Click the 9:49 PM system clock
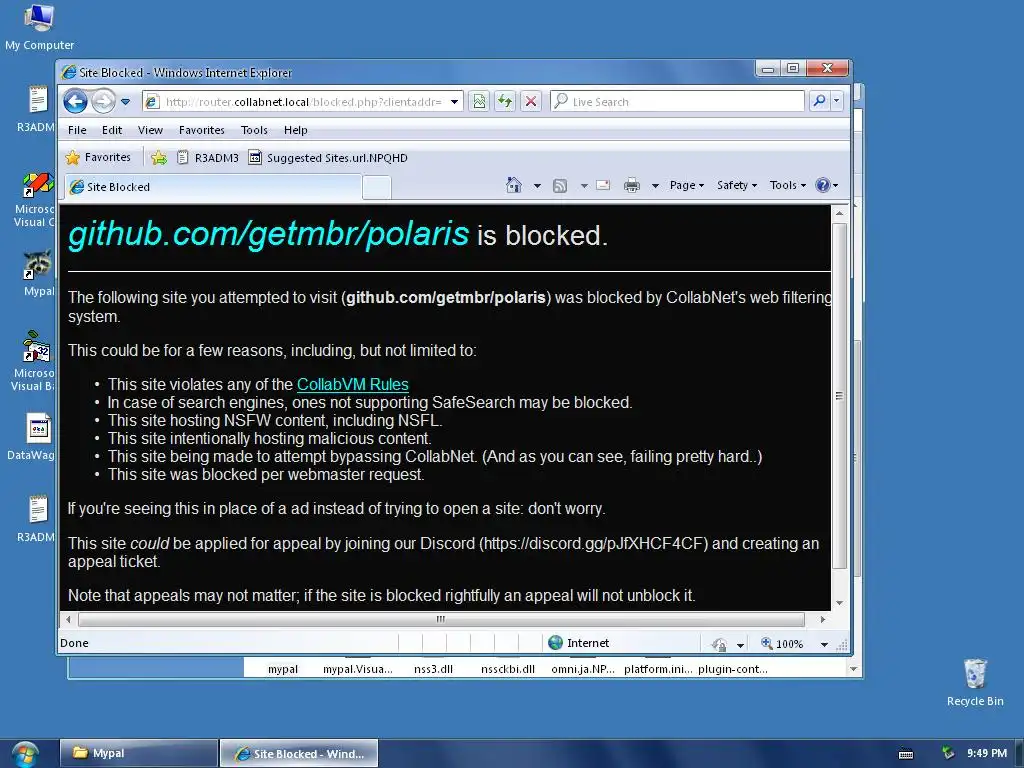The width and height of the screenshot is (1024, 768). click(987, 753)
